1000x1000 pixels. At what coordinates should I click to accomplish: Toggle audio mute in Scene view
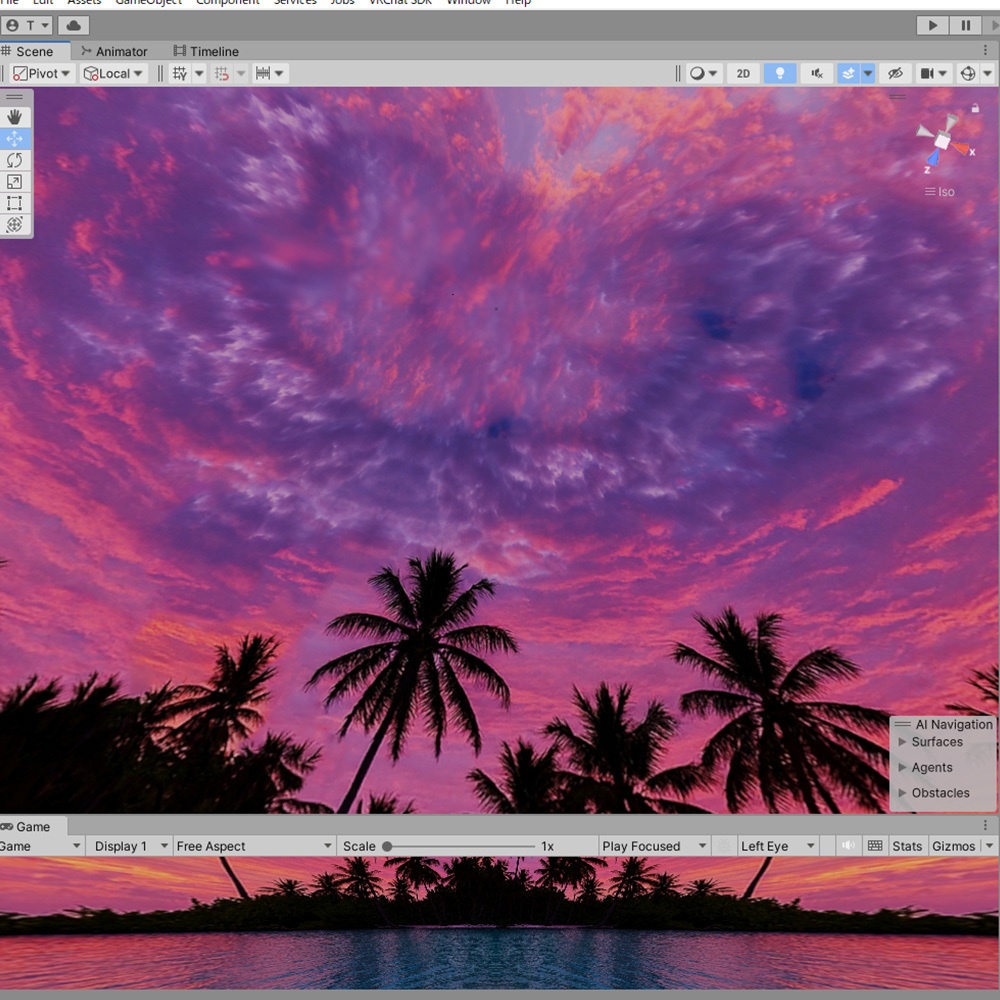click(817, 73)
